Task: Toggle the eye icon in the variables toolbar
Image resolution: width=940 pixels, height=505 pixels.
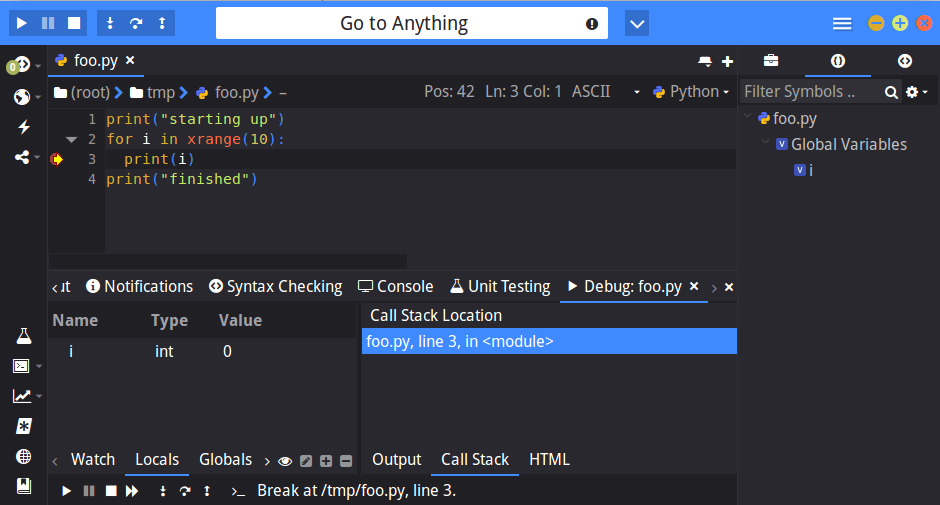Action: tap(285, 461)
